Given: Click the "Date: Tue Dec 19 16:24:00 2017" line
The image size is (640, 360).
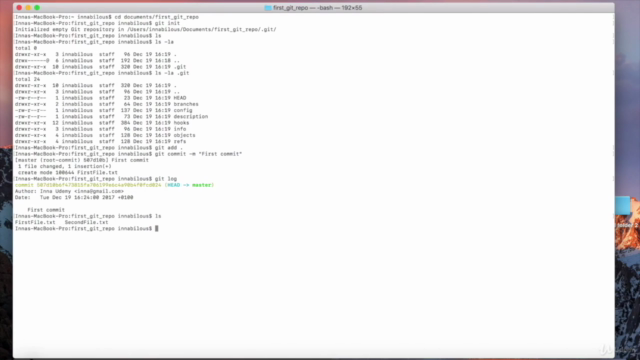Looking at the screenshot, I should pyautogui.click(x=74, y=198).
